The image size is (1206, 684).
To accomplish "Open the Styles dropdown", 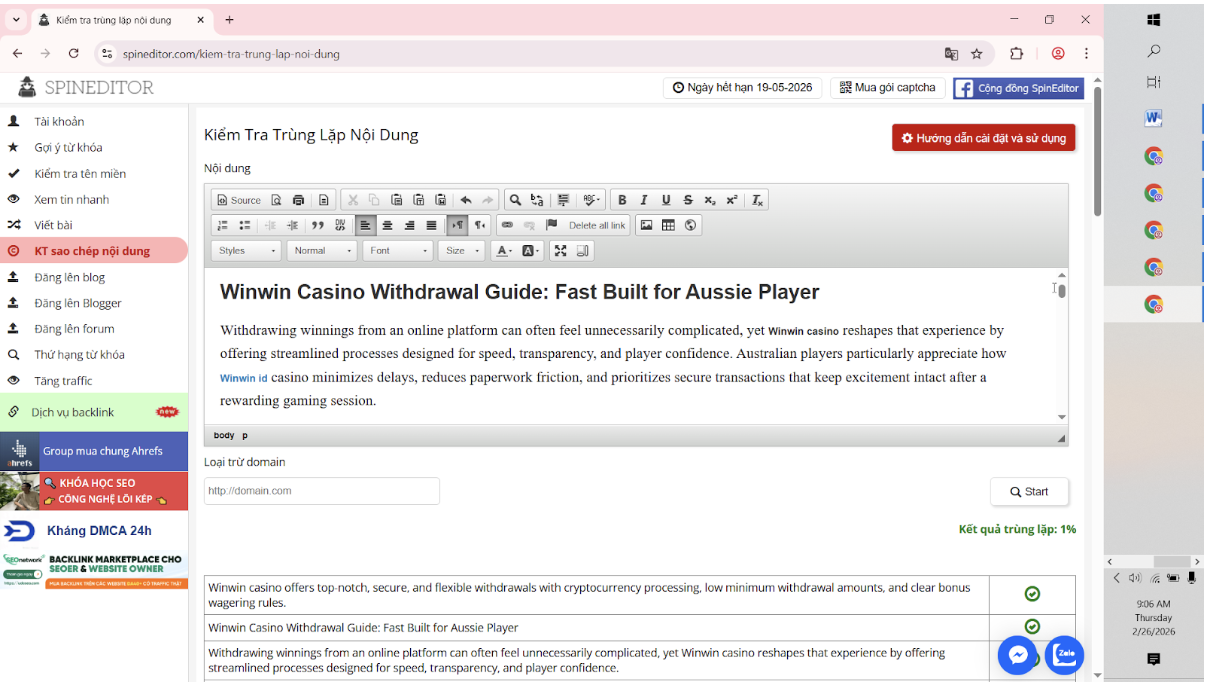I will (246, 251).
